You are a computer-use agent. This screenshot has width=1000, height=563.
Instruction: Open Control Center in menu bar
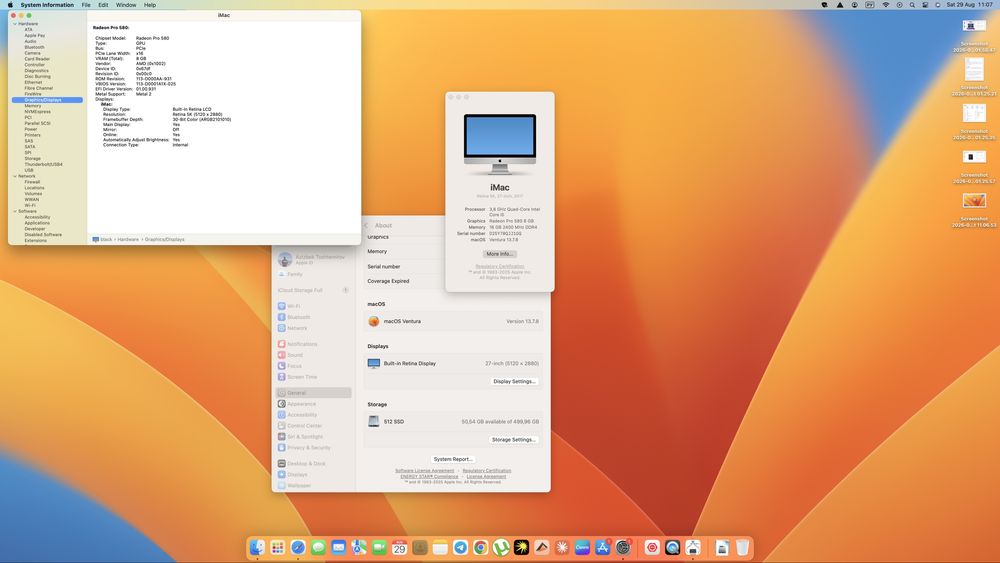pyautogui.click(x=925, y=4)
